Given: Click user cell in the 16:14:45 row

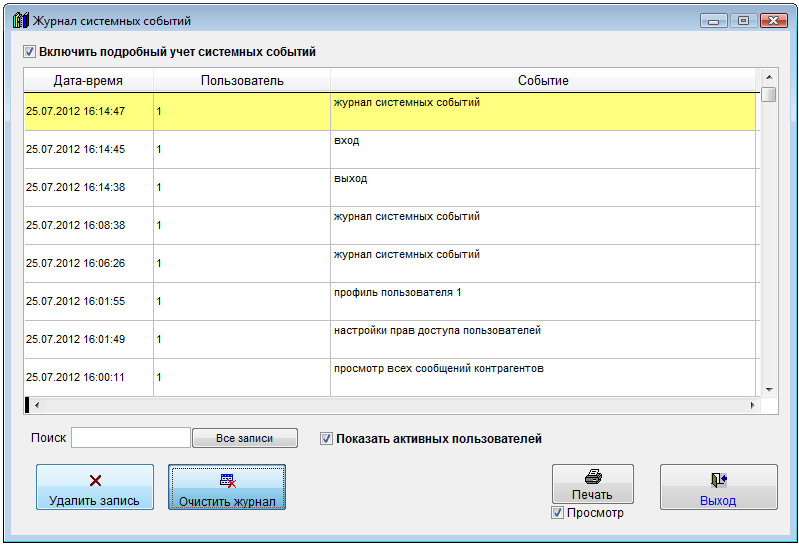Looking at the screenshot, I should click(242, 150).
